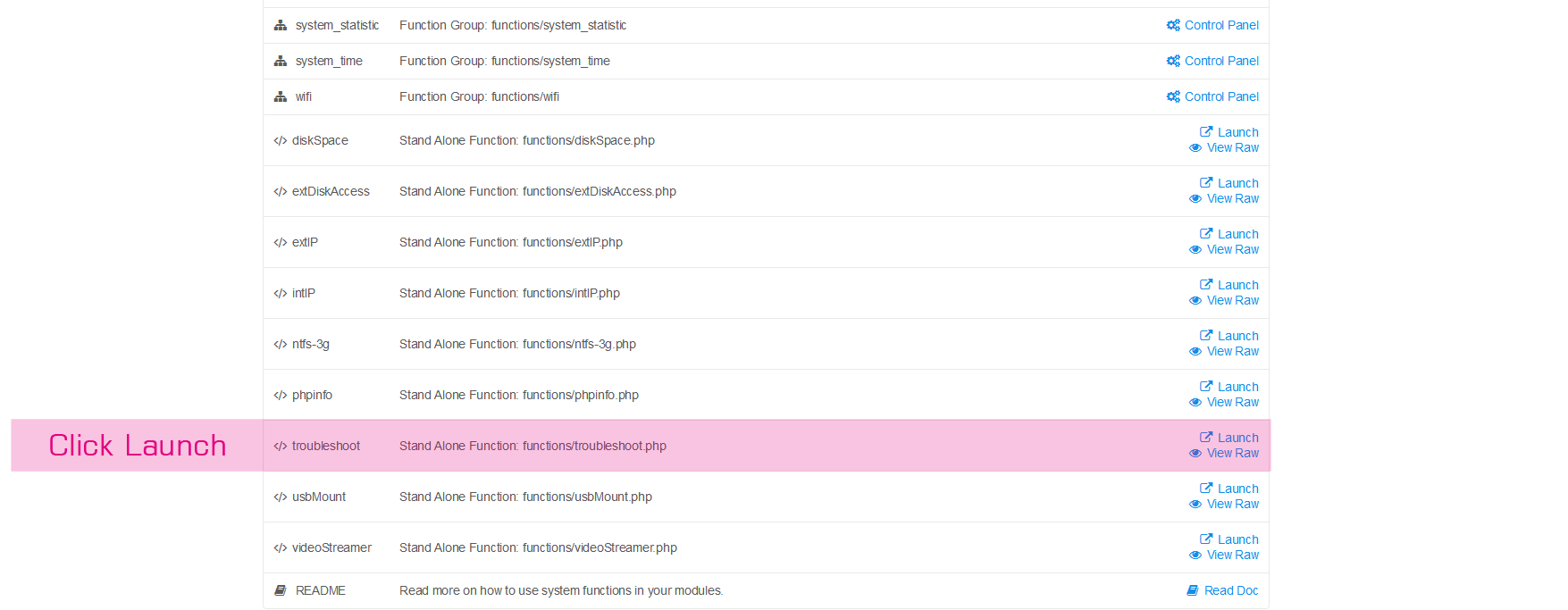Screen dimensions: 1568x610
Task: Click the gears icon beside wifi Control Panel
Action: (1173, 96)
